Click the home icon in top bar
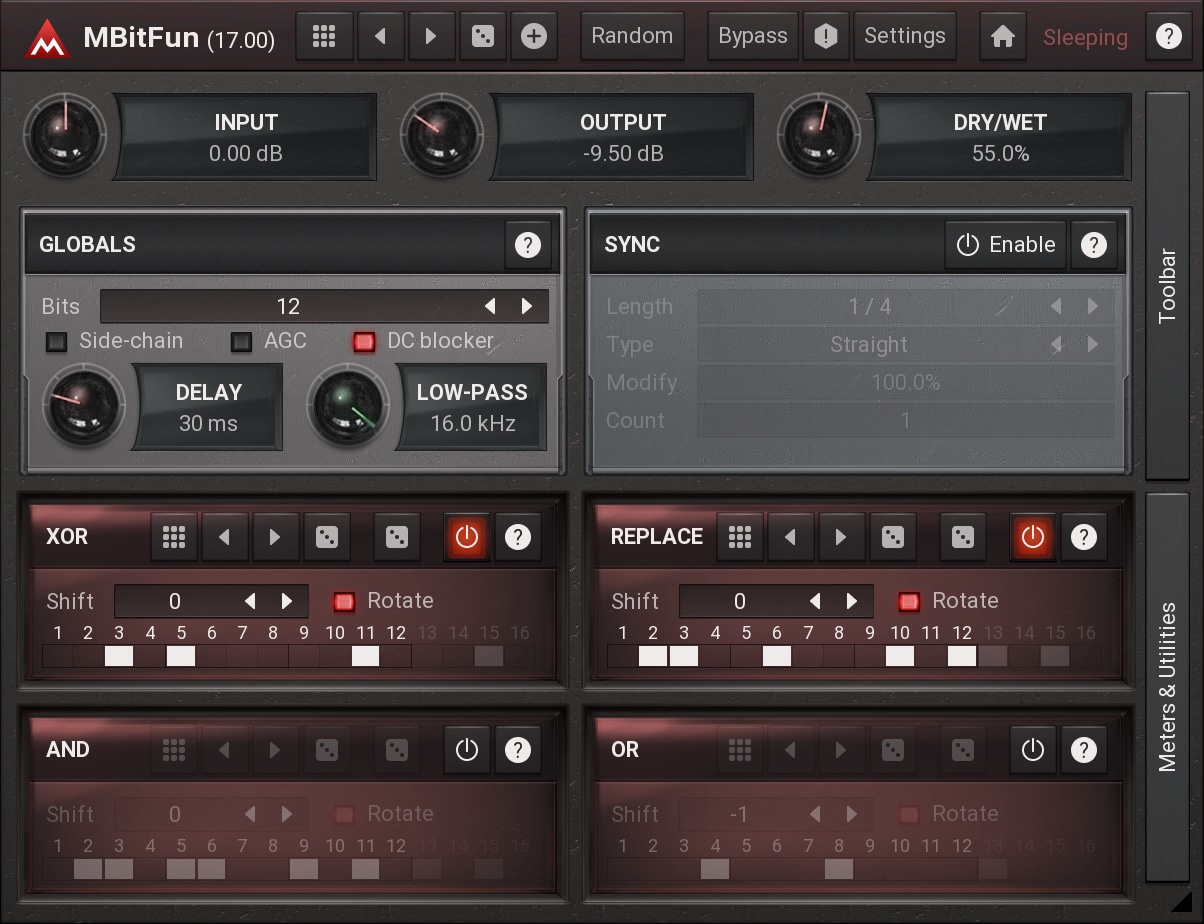Image resolution: width=1204 pixels, height=924 pixels. click(1002, 37)
